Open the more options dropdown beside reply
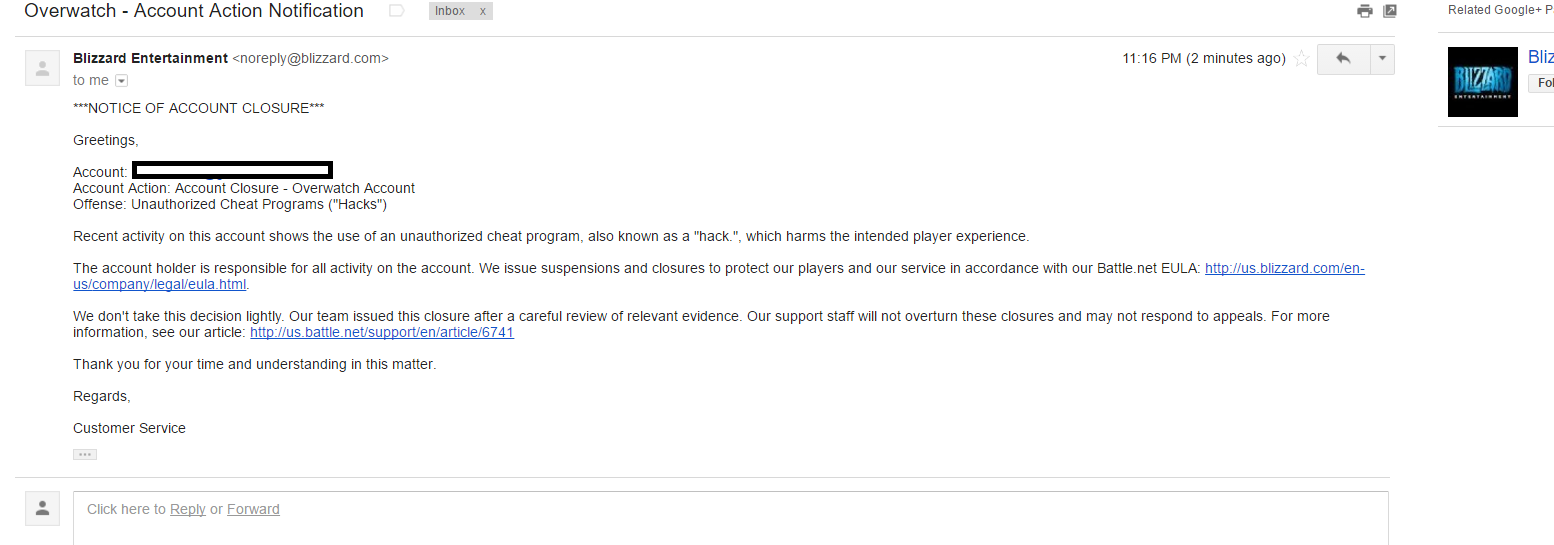1554x545 pixels. coord(1381,59)
